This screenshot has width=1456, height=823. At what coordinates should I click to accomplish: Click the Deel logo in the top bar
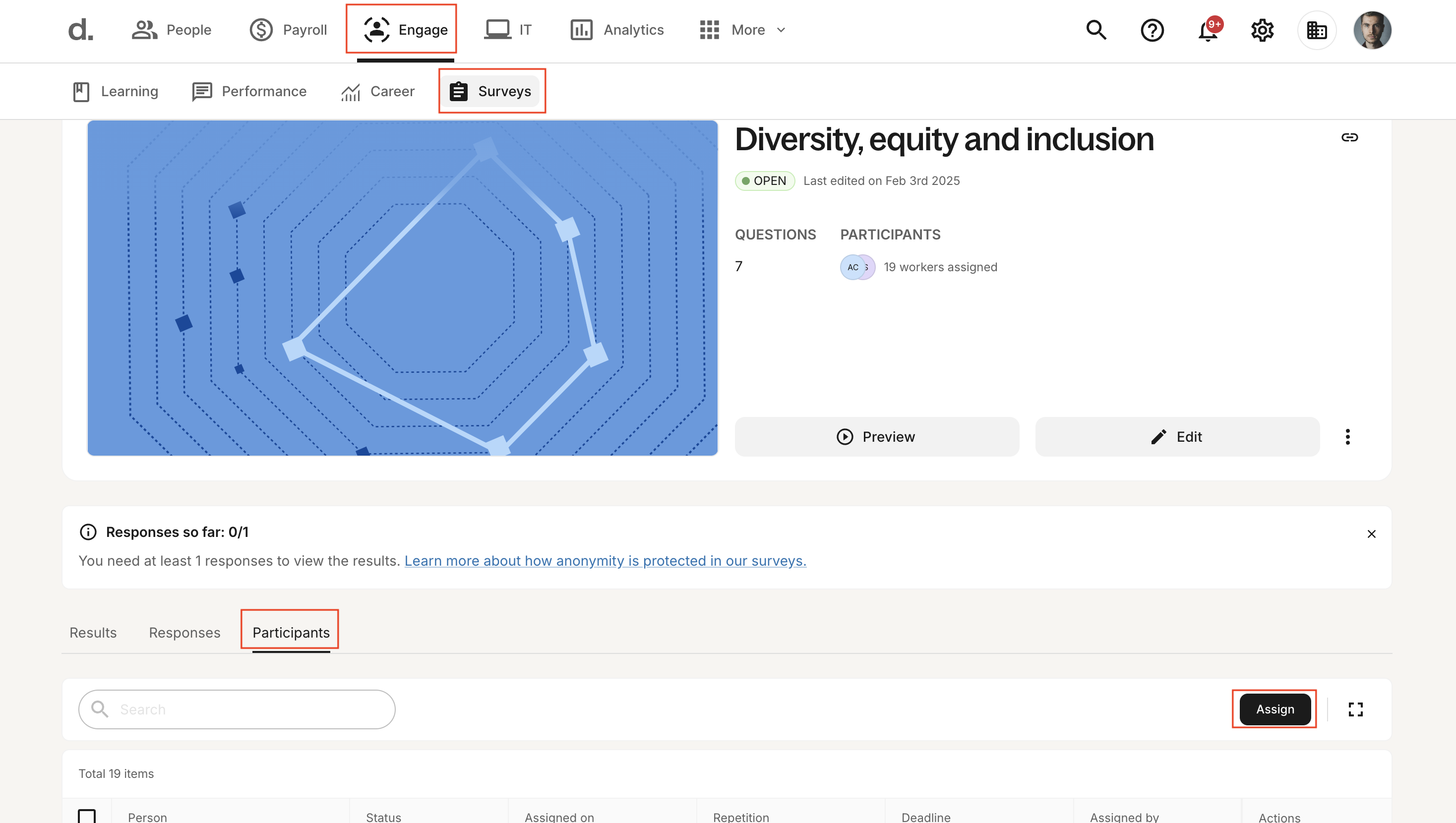(80, 30)
